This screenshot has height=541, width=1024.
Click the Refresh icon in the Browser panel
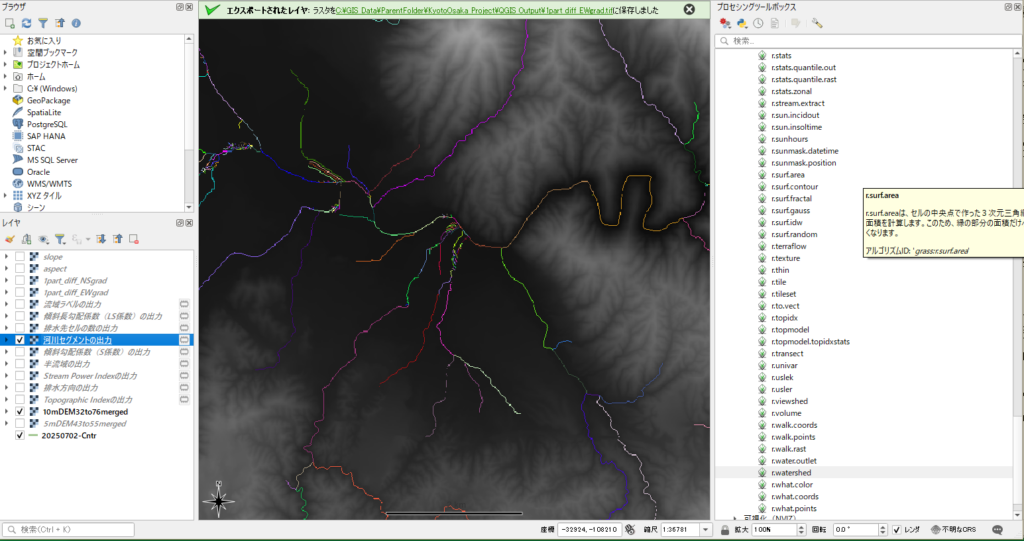click(x=26, y=22)
